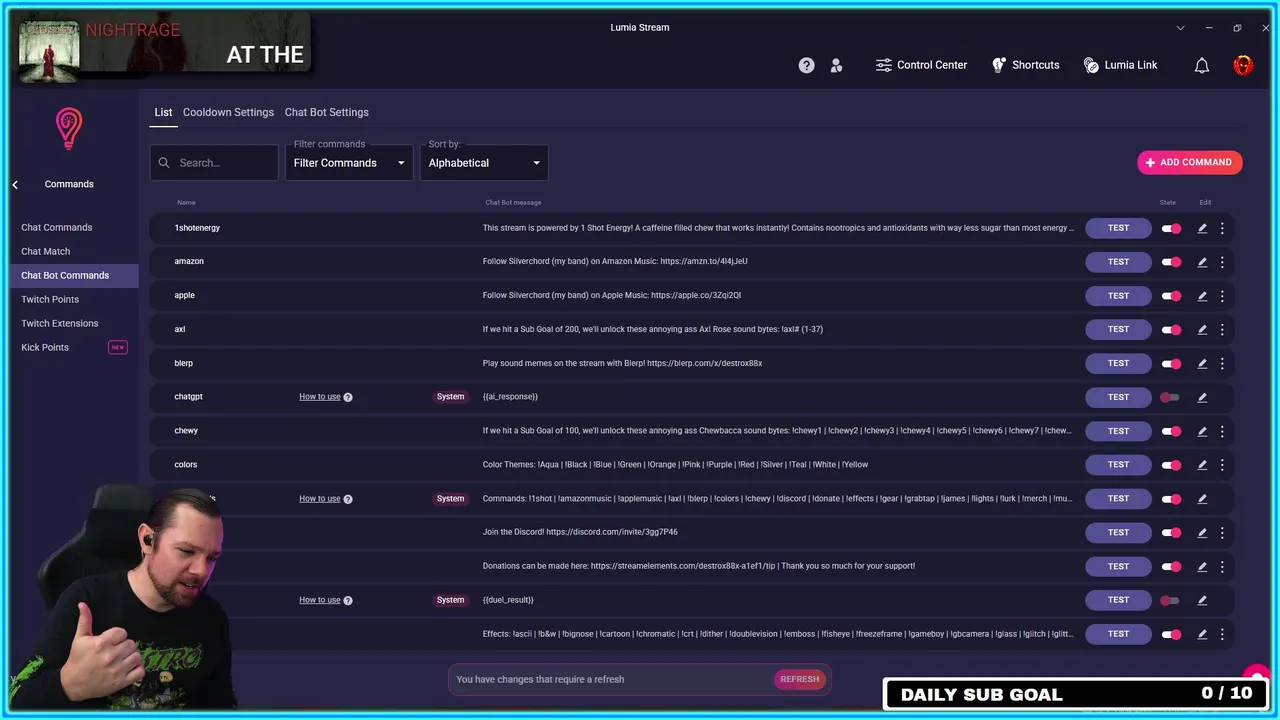1280x720 pixels.
Task: Open the help question mark icon
Action: [806, 65]
